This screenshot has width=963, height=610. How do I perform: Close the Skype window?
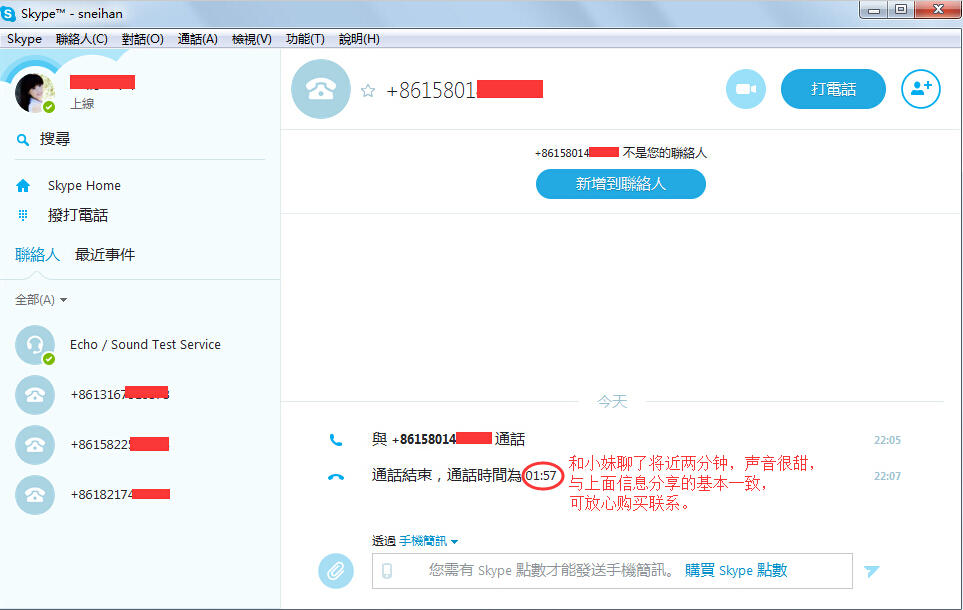point(938,10)
